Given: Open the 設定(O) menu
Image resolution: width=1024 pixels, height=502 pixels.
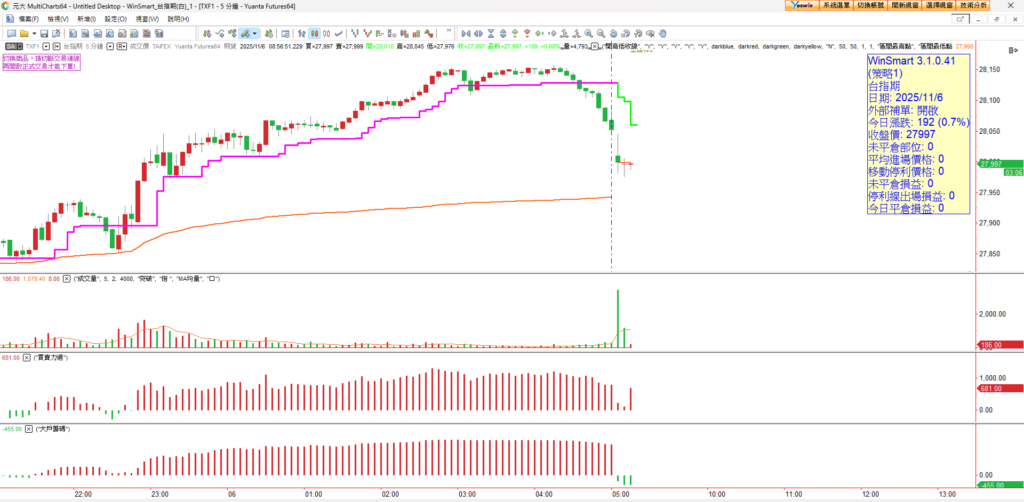Looking at the screenshot, I should 115,19.
